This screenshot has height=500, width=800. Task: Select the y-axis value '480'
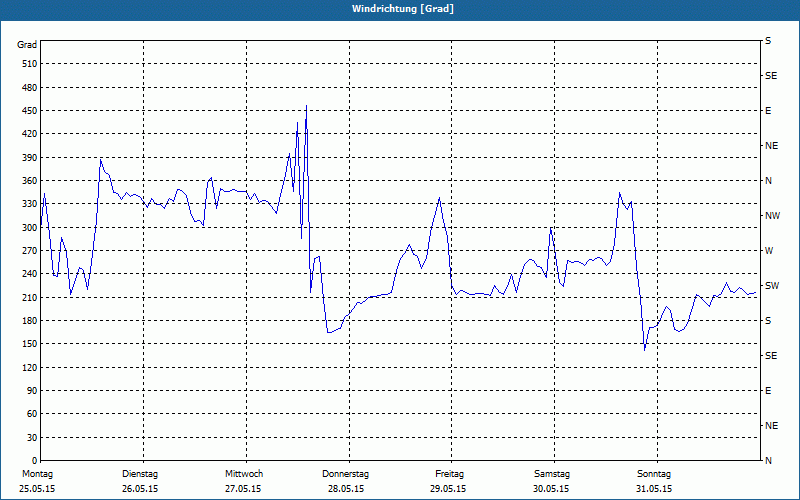pos(30,87)
